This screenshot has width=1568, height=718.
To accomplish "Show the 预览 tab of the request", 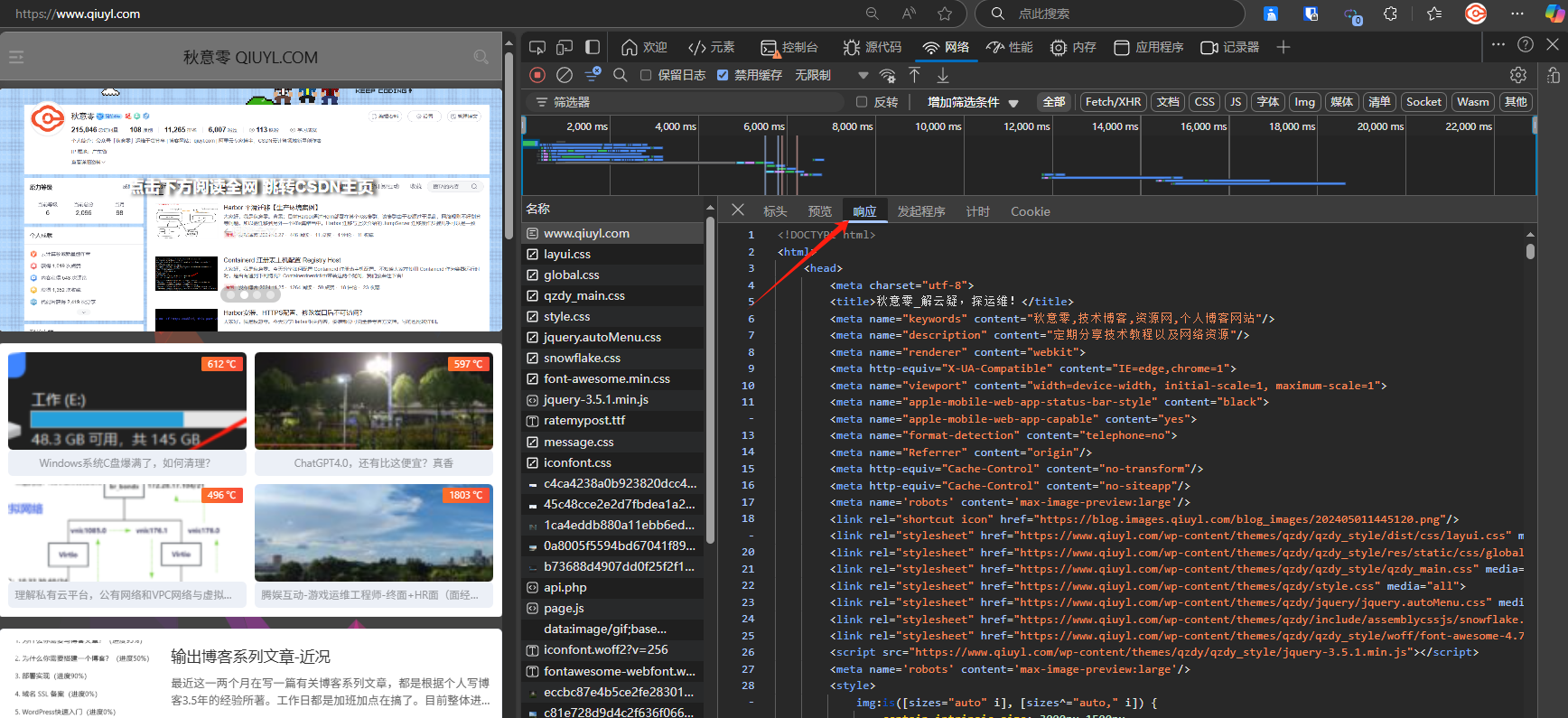I will [820, 211].
